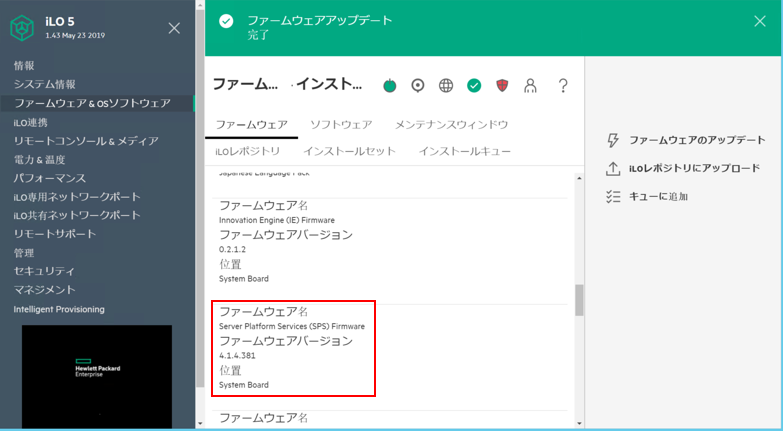Close the left navigation menu with X
The height and width of the screenshot is (431, 783).
coord(174,28)
